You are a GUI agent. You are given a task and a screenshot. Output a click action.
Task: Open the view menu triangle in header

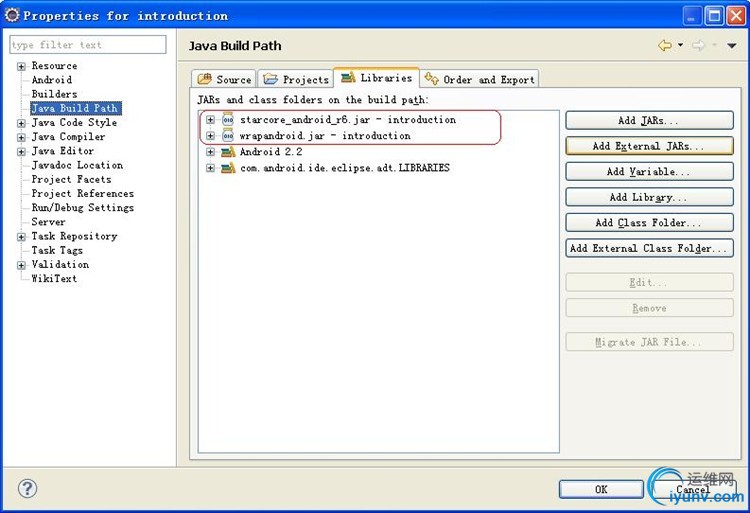pos(732,46)
